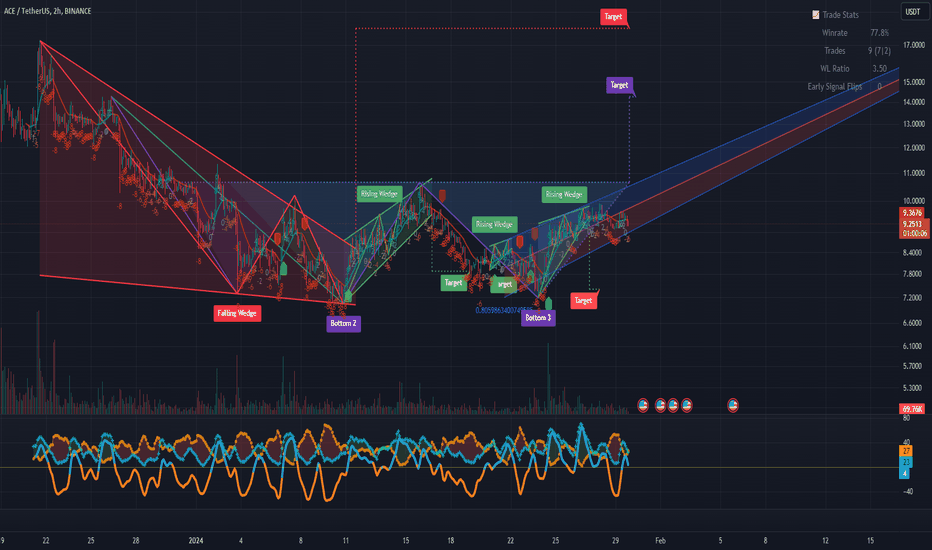This screenshot has height=550, width=932.
Task: Click the 11 date on the time axis
Action: [345, 540]
